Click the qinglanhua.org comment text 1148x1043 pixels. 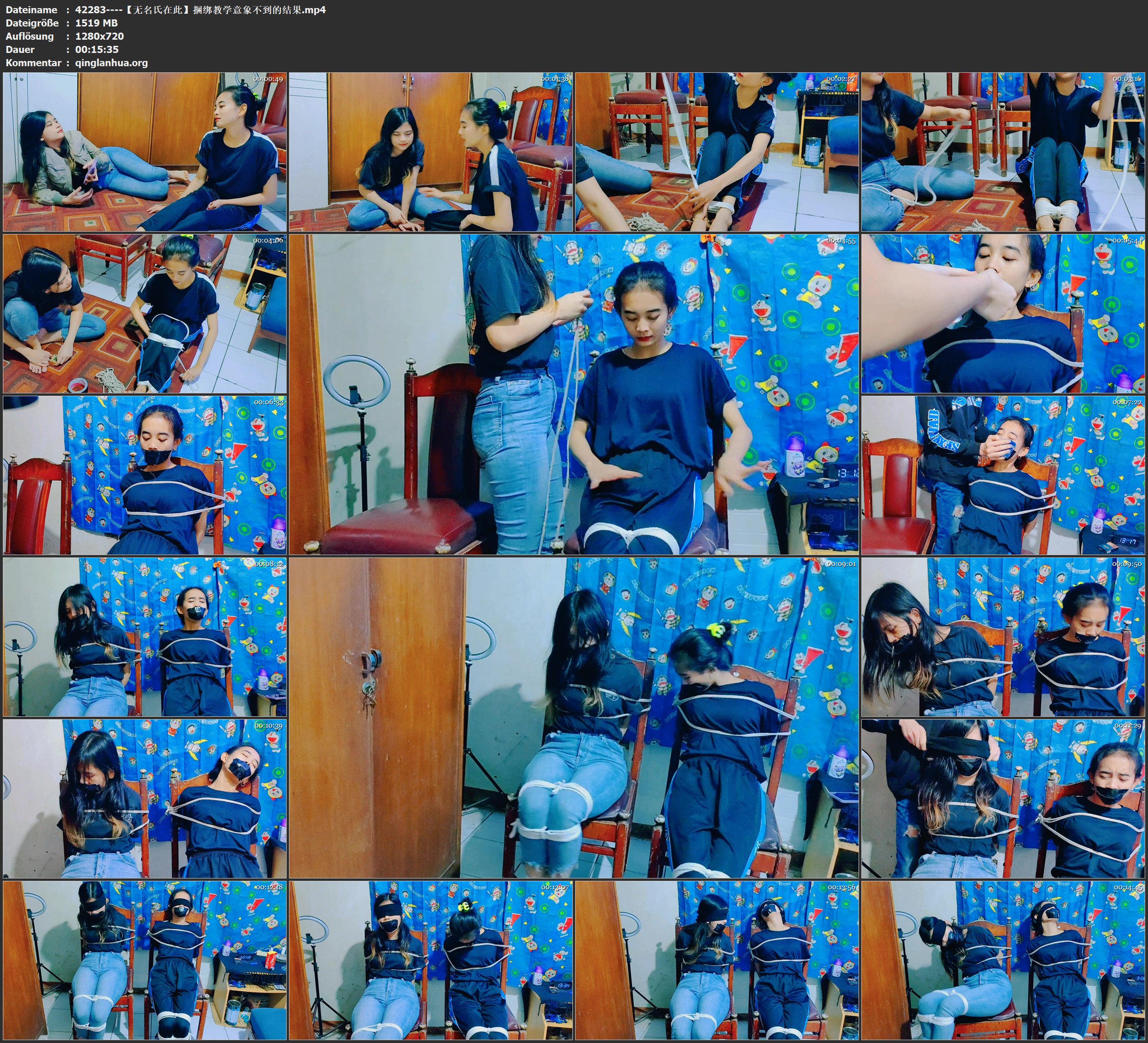(x=111, y=62)
